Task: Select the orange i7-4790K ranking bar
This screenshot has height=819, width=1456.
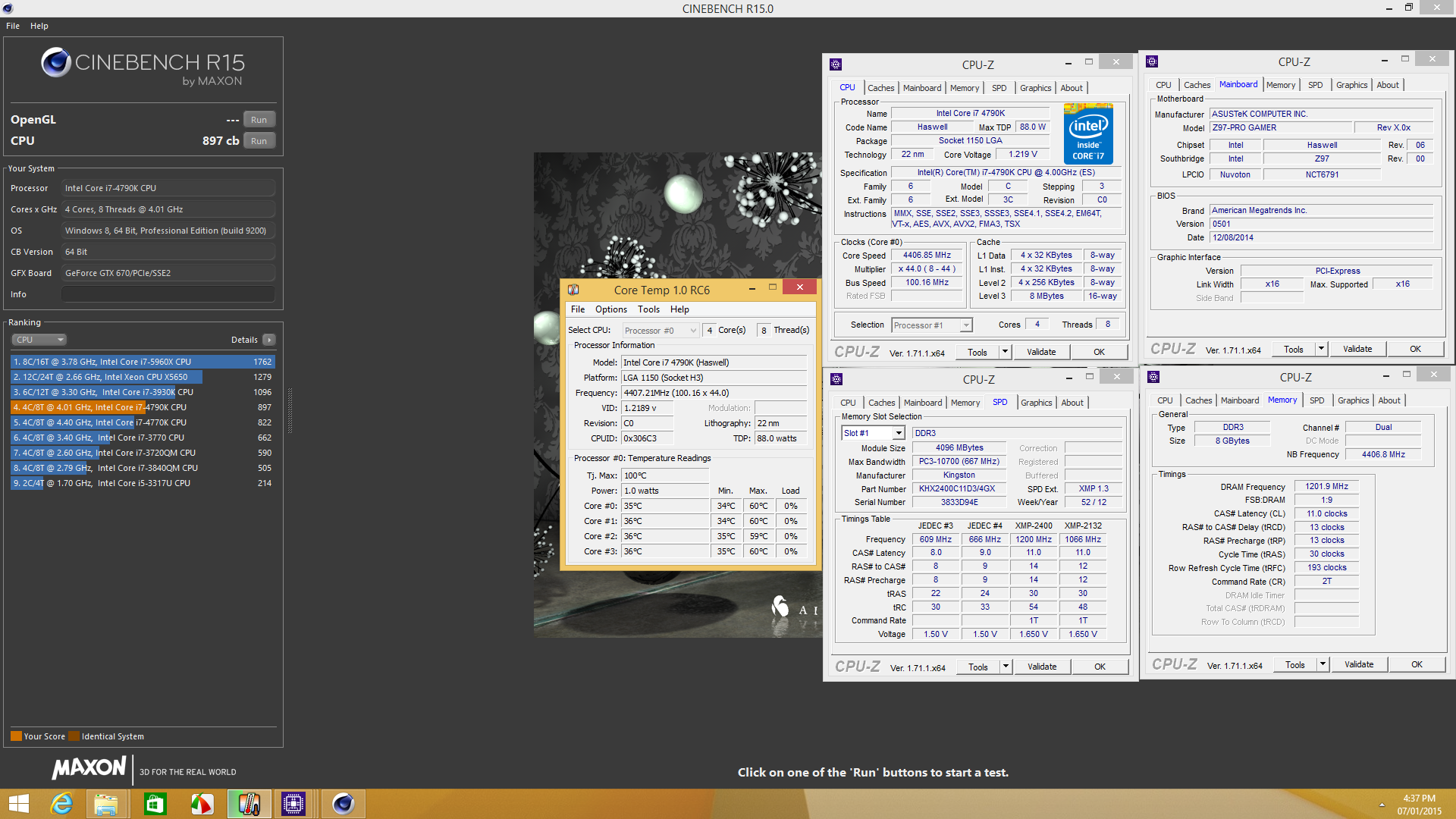Action: 143,407
